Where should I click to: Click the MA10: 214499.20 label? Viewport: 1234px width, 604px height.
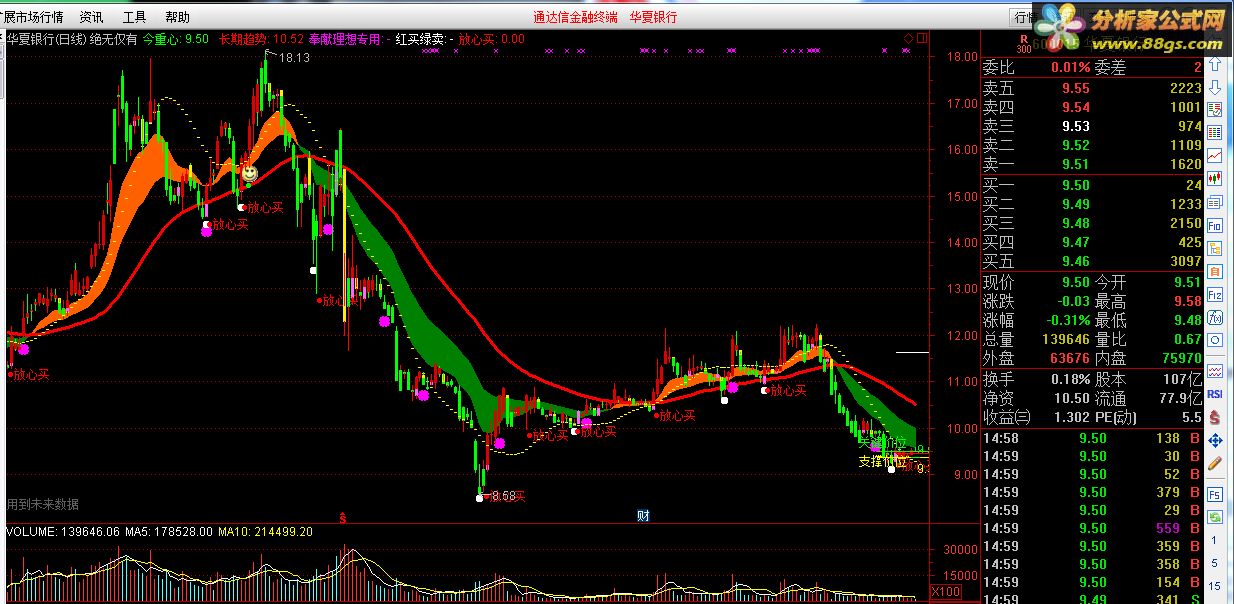(264, 532)
